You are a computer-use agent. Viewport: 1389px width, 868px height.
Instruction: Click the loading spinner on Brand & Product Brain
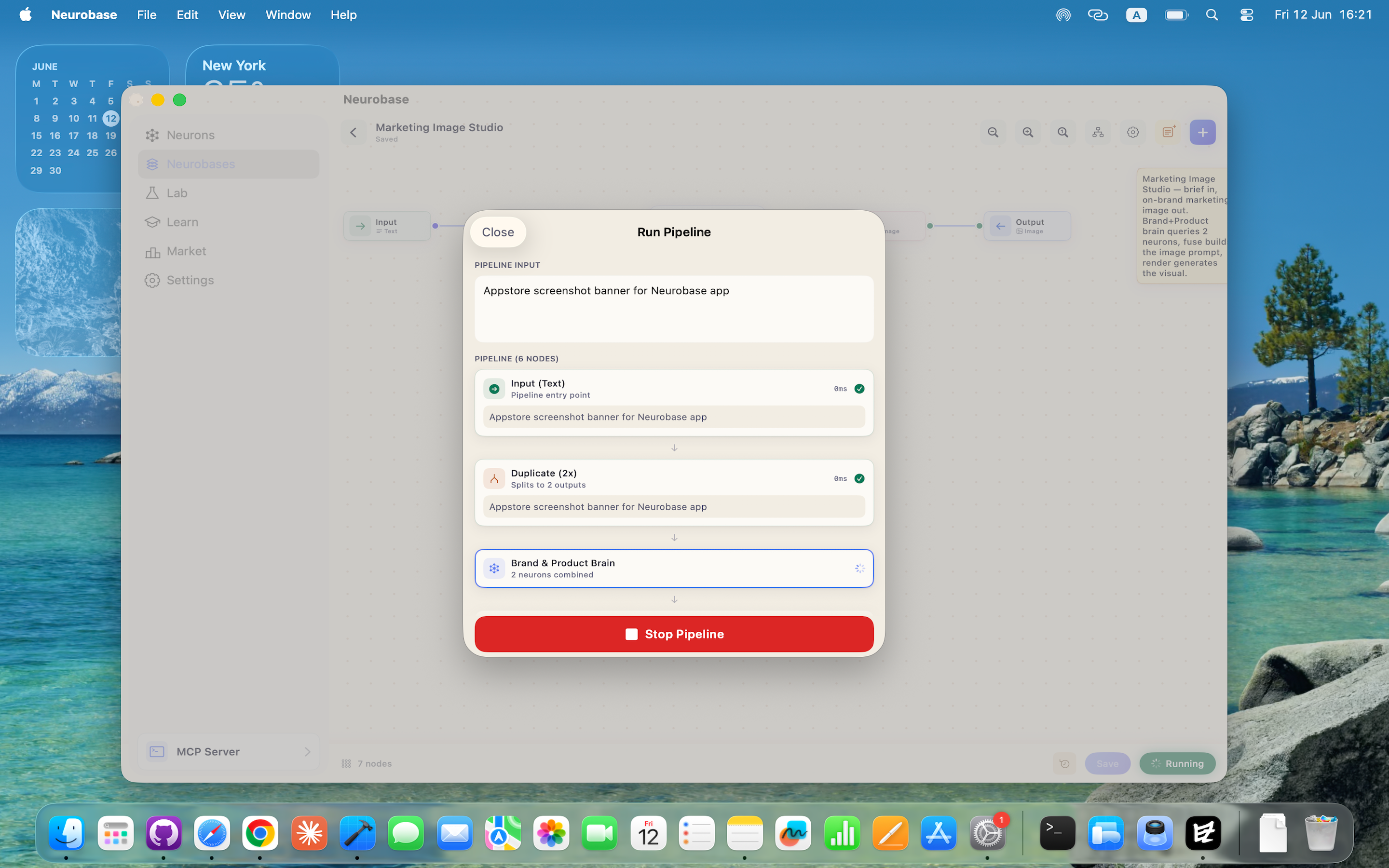[859, 569]
